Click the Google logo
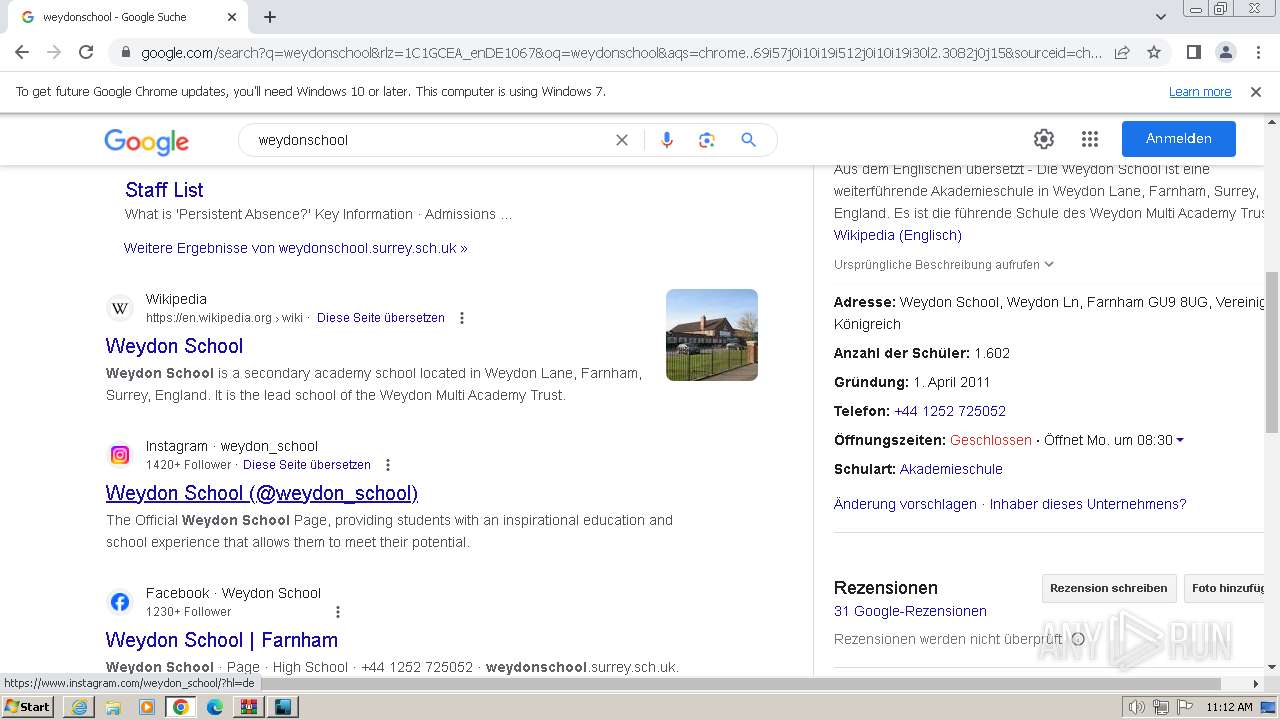1280x720 pixels. point(146,141)
